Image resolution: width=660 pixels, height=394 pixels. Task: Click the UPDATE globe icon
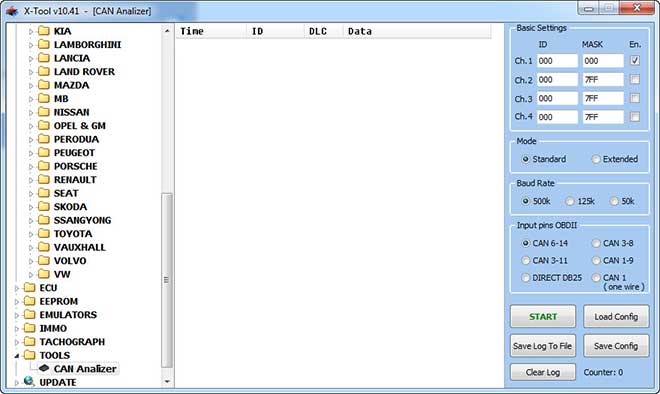pos(29,381)
